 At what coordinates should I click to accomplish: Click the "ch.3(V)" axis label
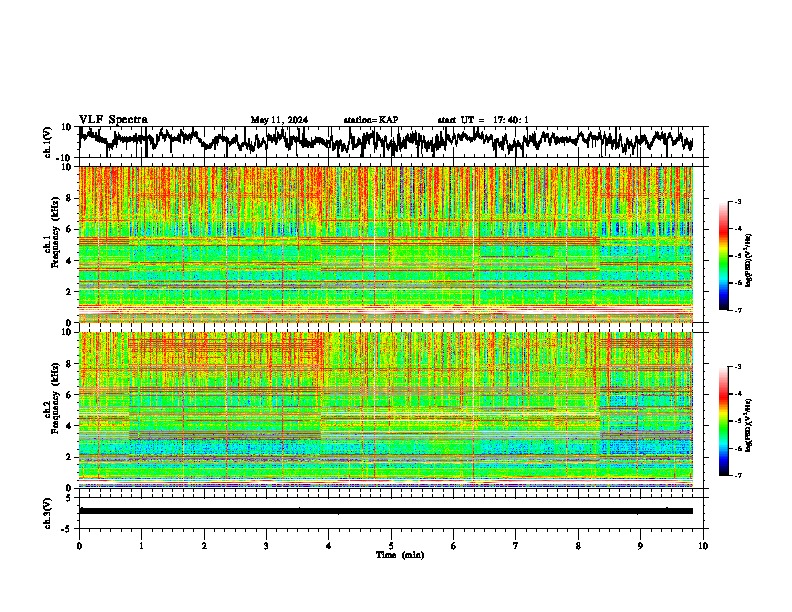tap(48, 513)
